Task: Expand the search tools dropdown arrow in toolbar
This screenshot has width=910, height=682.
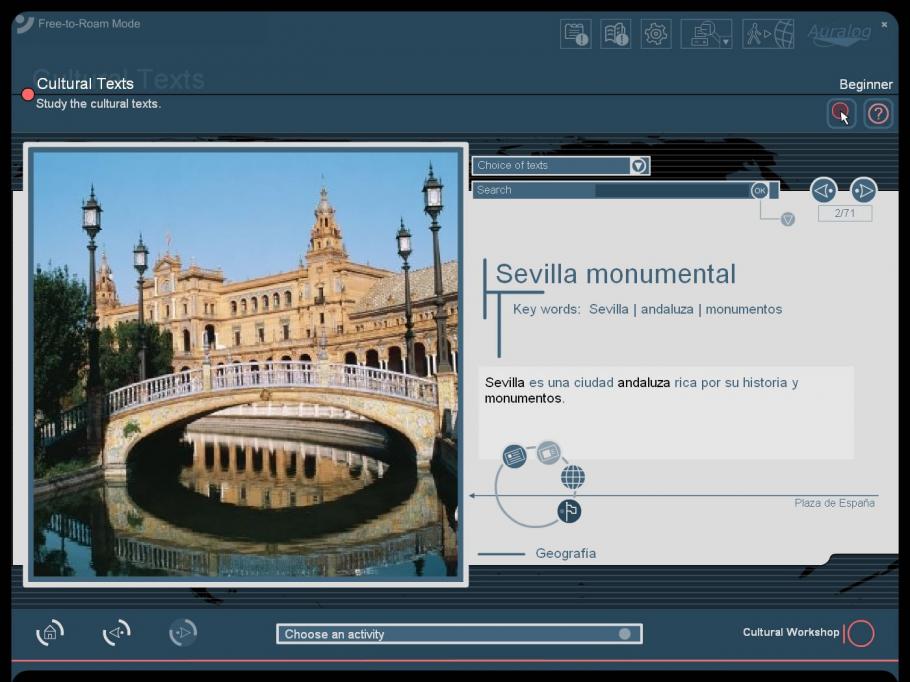Action: click(724, 42)
